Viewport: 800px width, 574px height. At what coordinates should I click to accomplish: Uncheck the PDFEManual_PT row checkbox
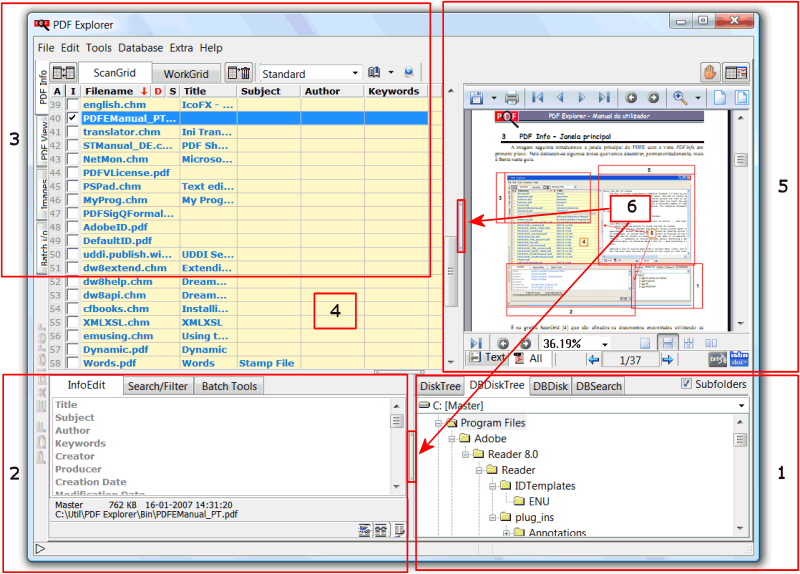pyautogui.click(x=73, y=118)
